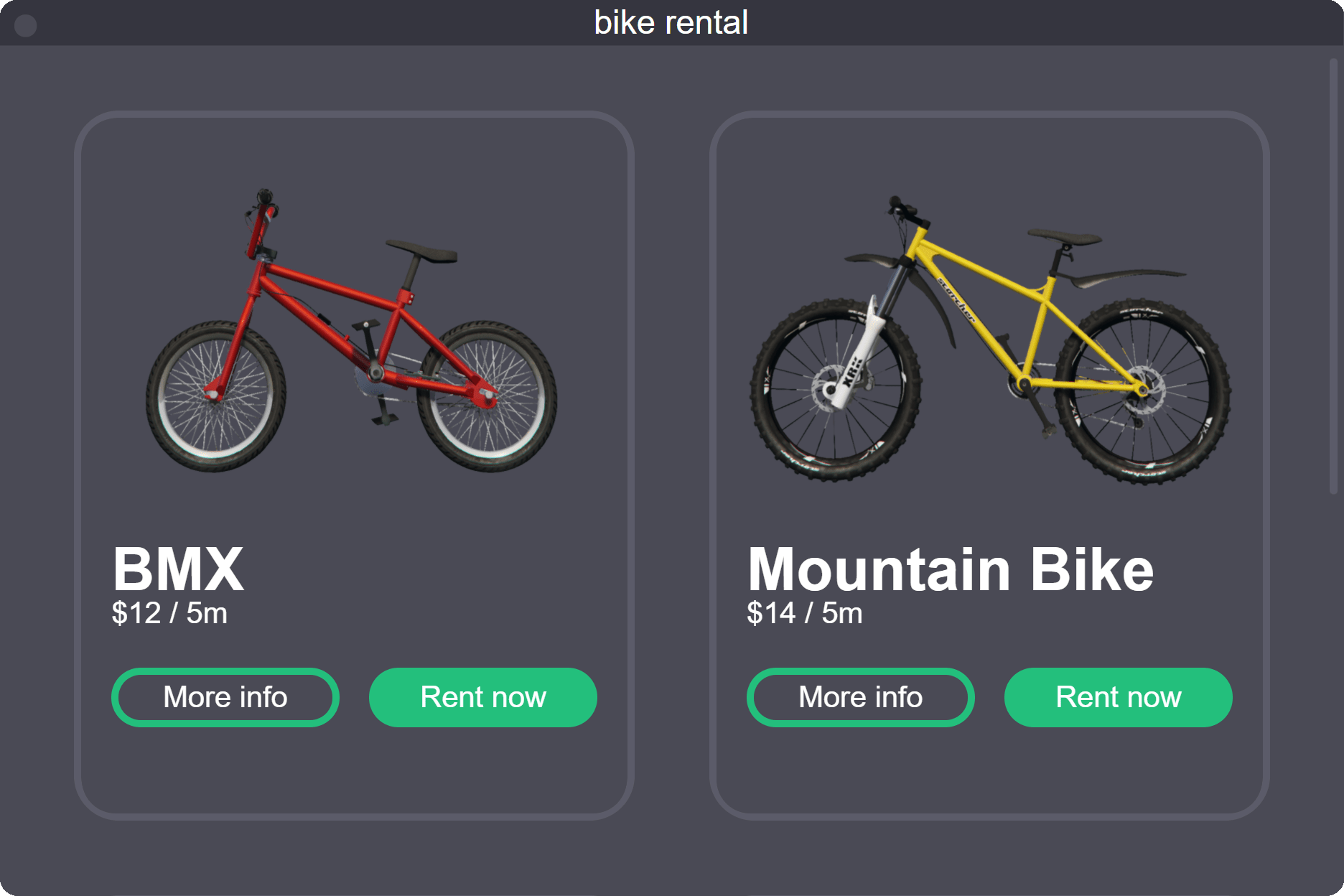Viewport: 1344px width, 896px height.
Task: Select the $14 / 5m price label
Action: 805,613
